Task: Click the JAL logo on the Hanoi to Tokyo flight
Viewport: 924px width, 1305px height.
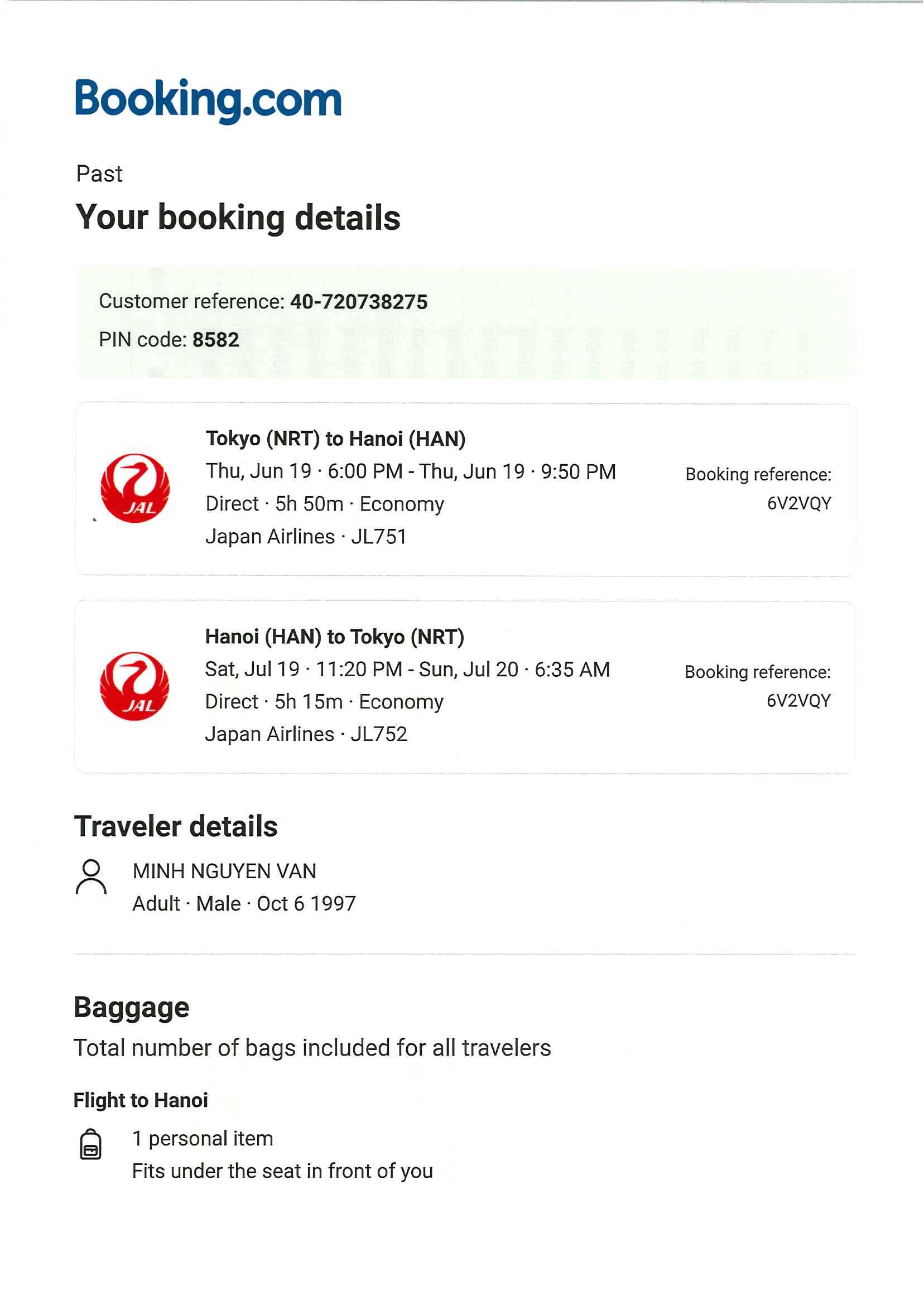Action: click(x=134, y=686)
